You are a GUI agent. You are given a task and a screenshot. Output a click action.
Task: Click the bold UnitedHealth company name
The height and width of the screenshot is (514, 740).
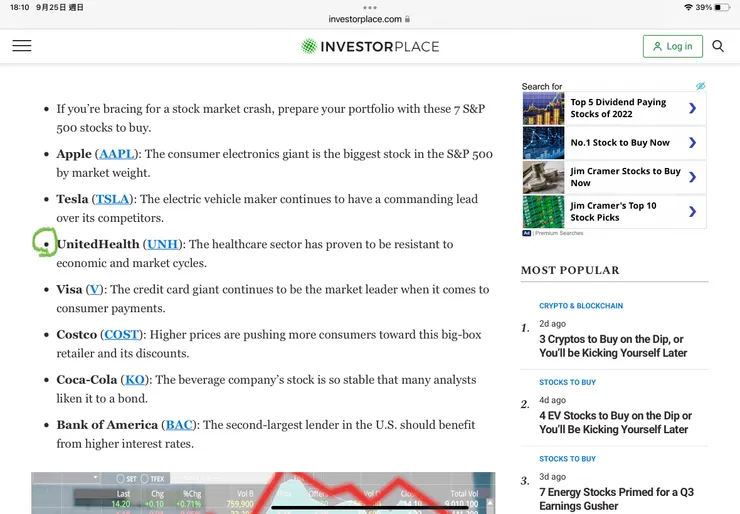point(98,244)
